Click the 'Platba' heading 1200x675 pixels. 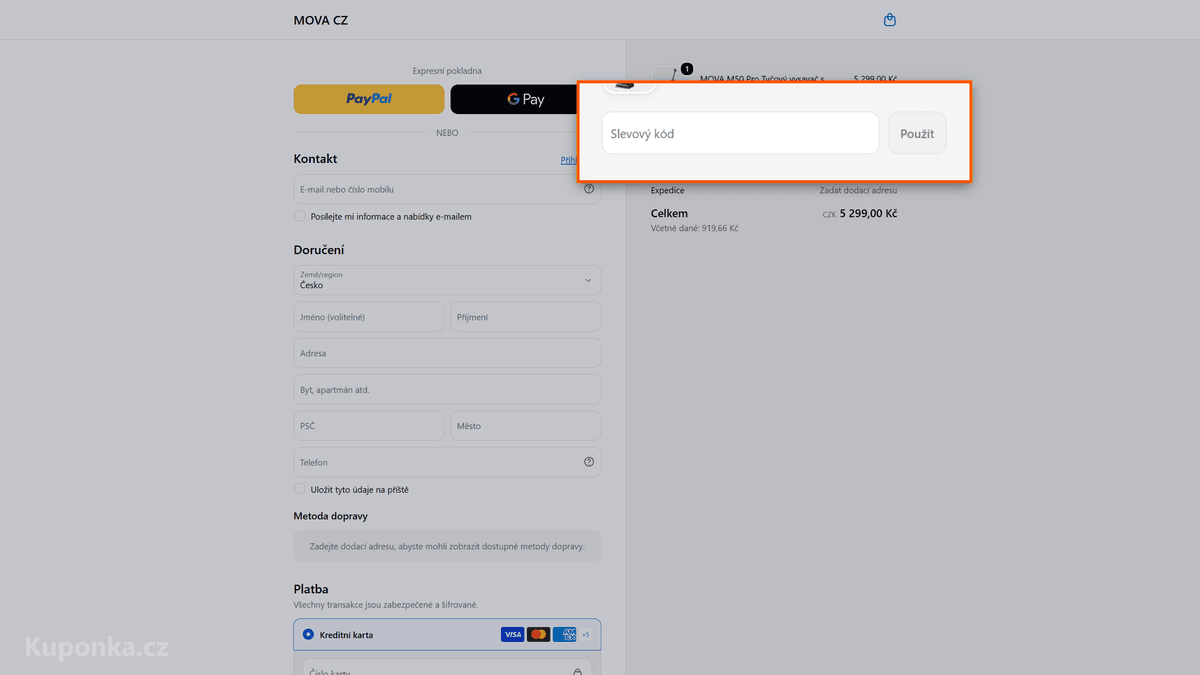pyautogui.click(x=311, y=589)
